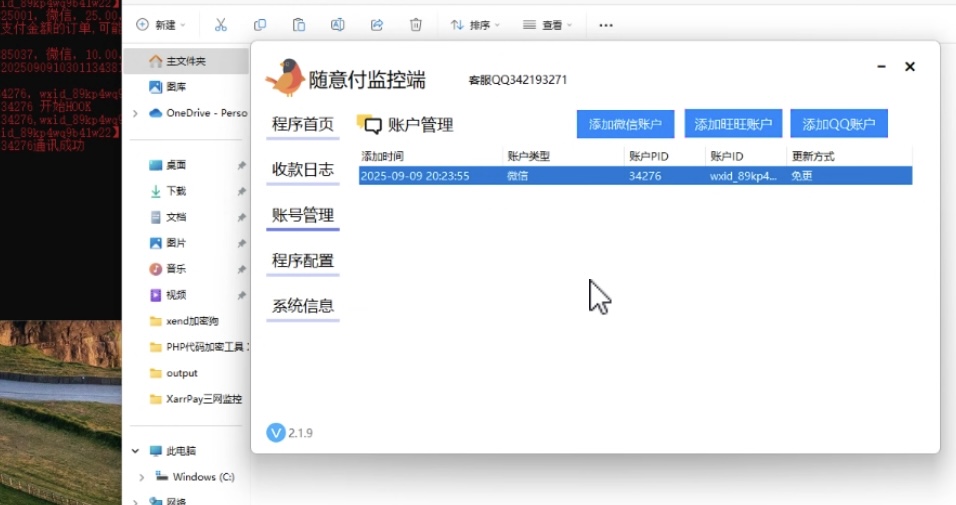
Task: Click the Delete trash icon in Explorer
Action: pos(416,25)
